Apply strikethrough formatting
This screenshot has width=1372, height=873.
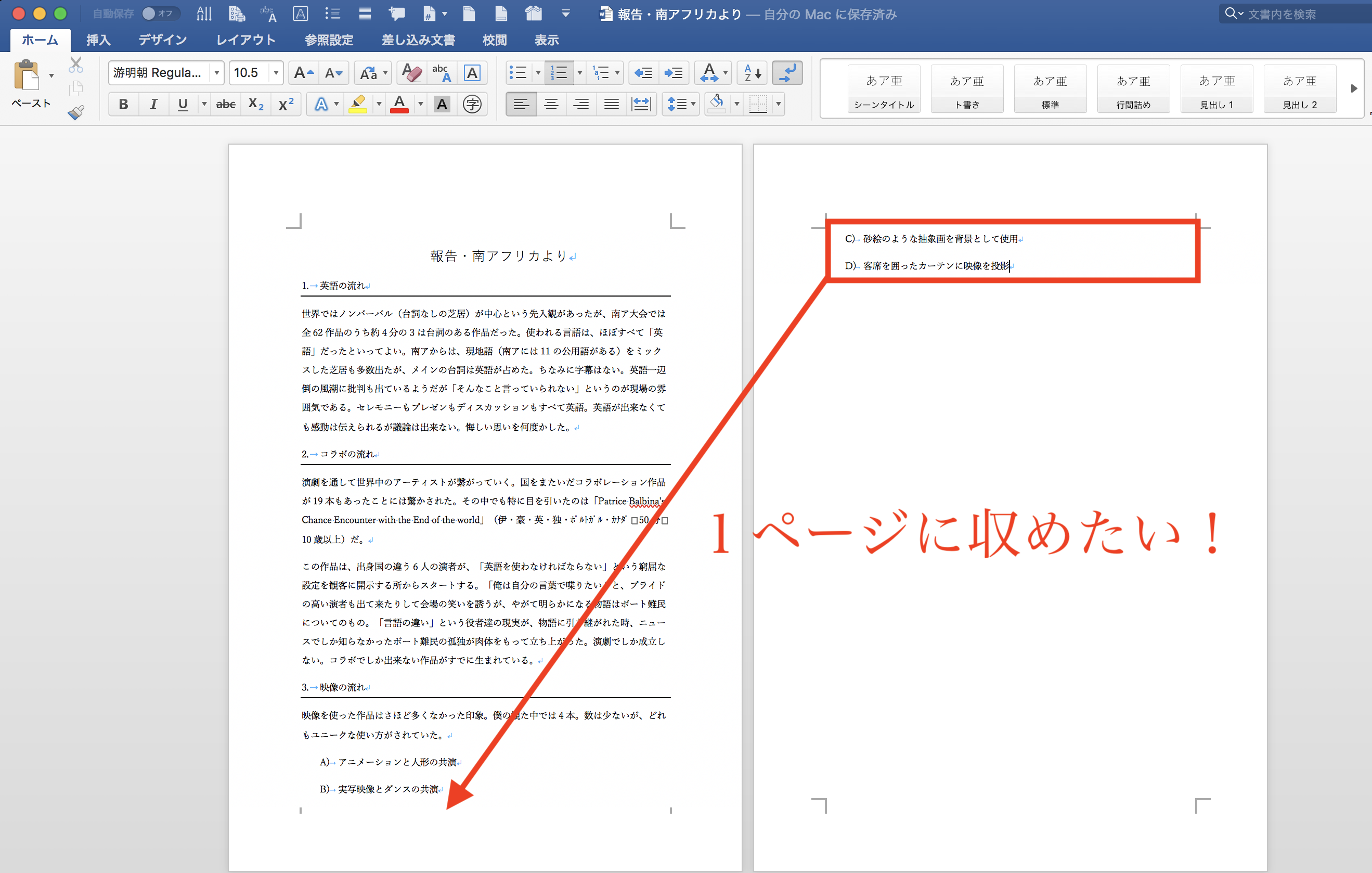(x=226, y=104)
